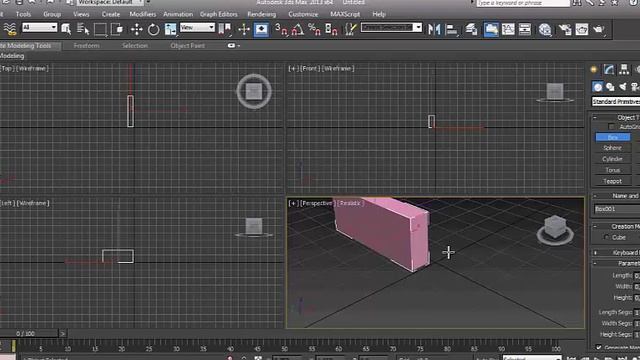Collapse the Object Type rollout

coord(595,118)
